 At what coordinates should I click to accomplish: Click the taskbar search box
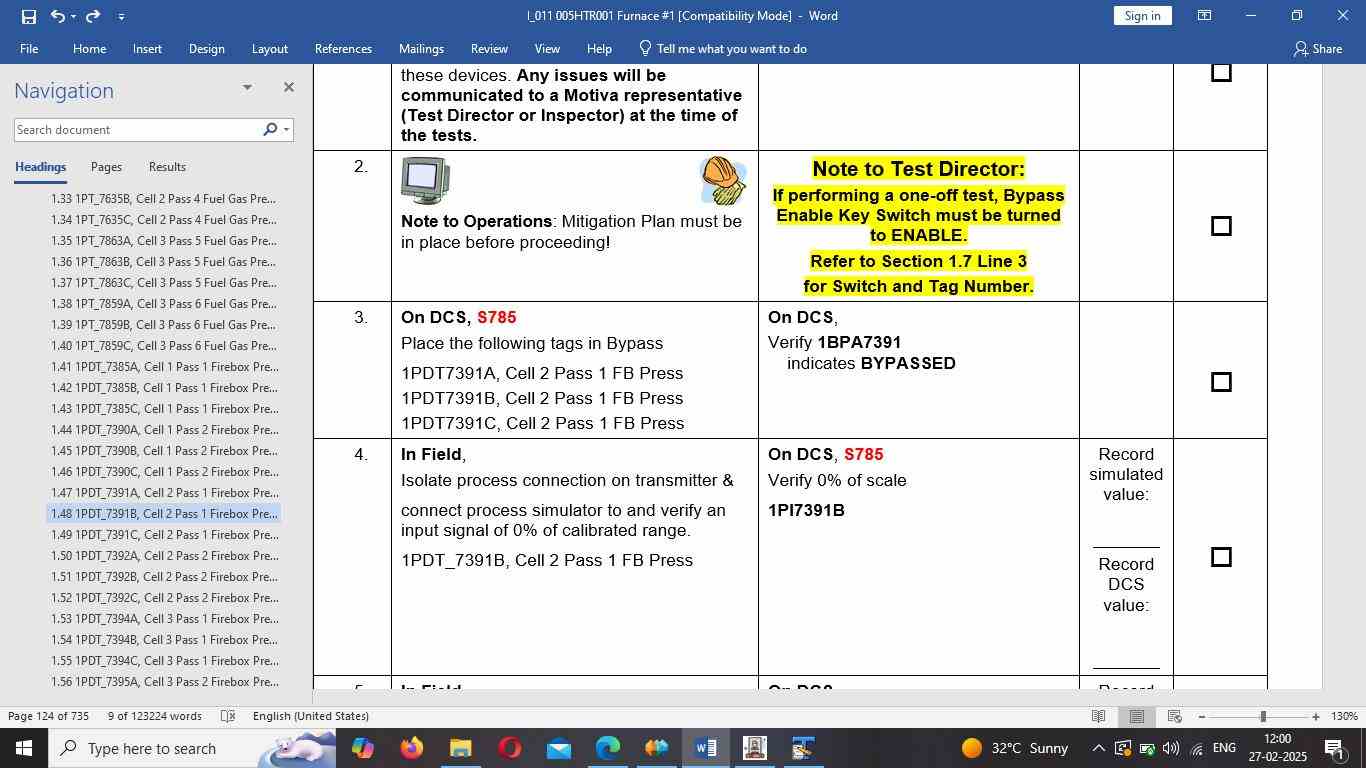tap(193, 748)
